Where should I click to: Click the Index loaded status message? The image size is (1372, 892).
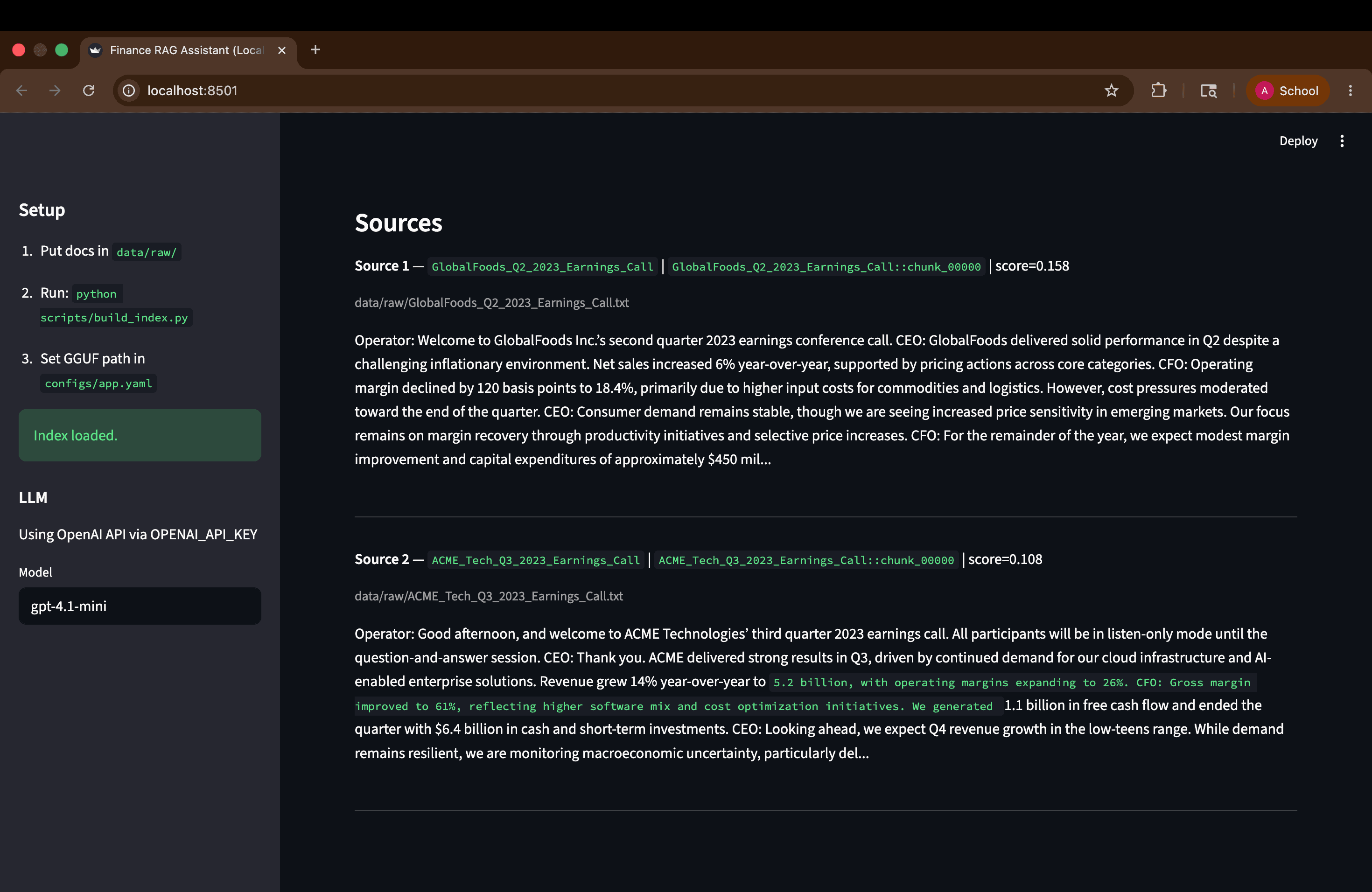(140, 435)
